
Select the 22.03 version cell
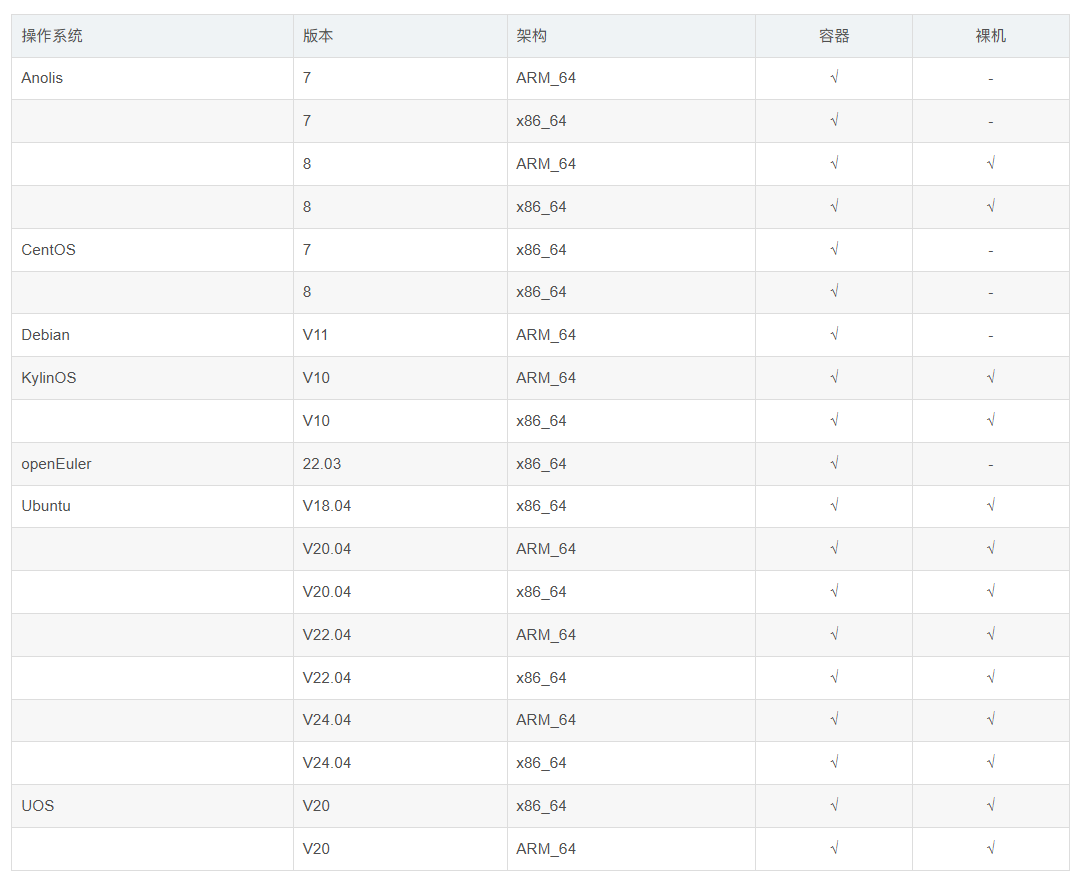(x=322, y=464)
